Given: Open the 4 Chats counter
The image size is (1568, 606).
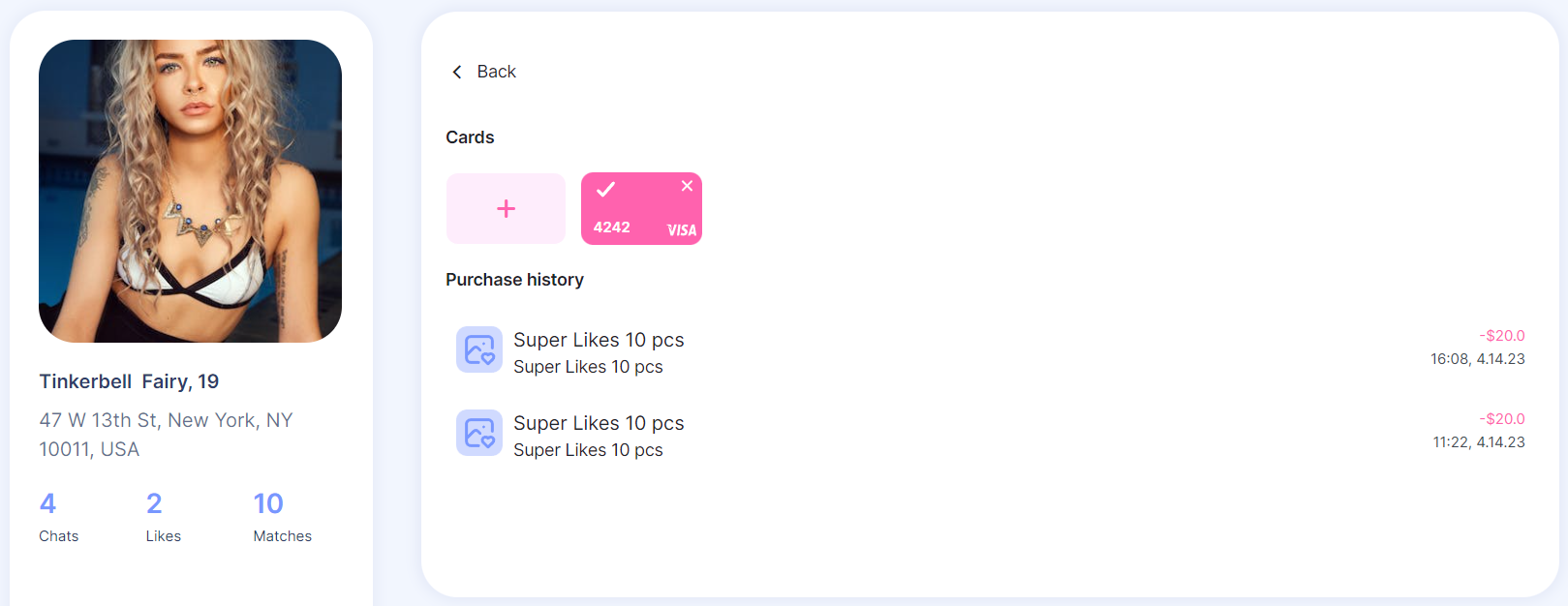Looking at the screenshot, I should pos(59,517).
